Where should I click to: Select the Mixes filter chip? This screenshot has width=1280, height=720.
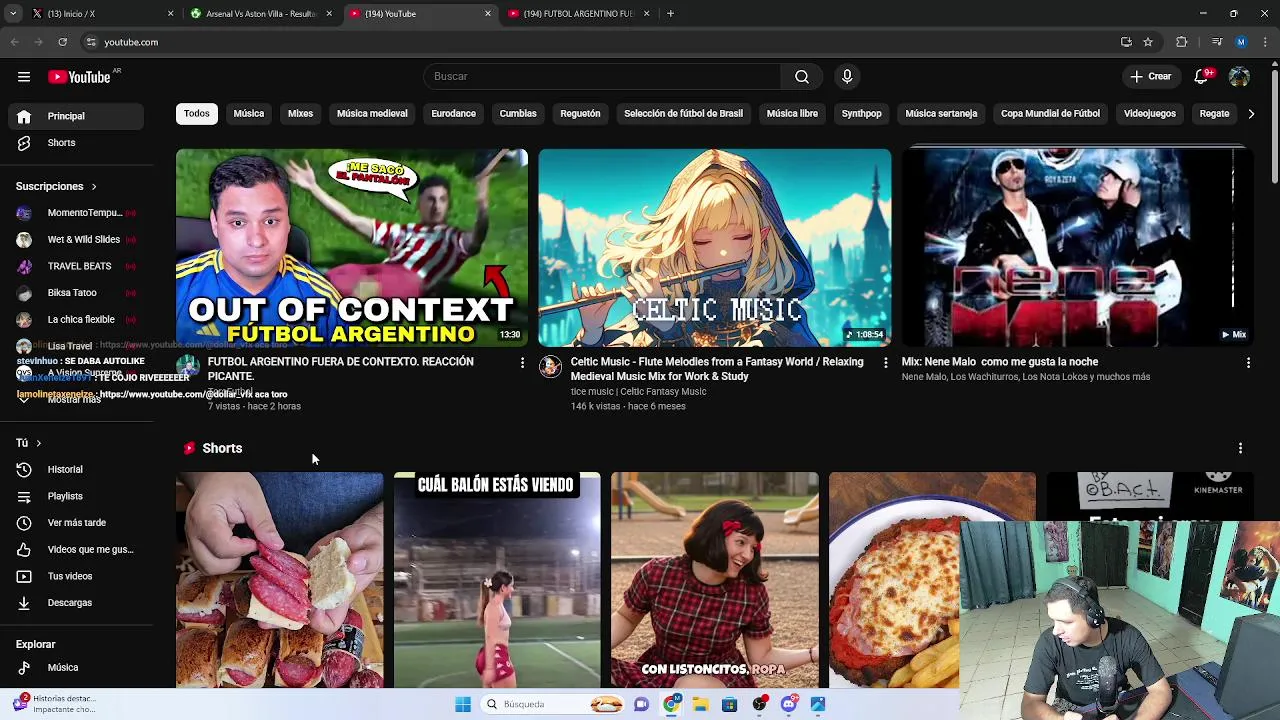(300, 113)
